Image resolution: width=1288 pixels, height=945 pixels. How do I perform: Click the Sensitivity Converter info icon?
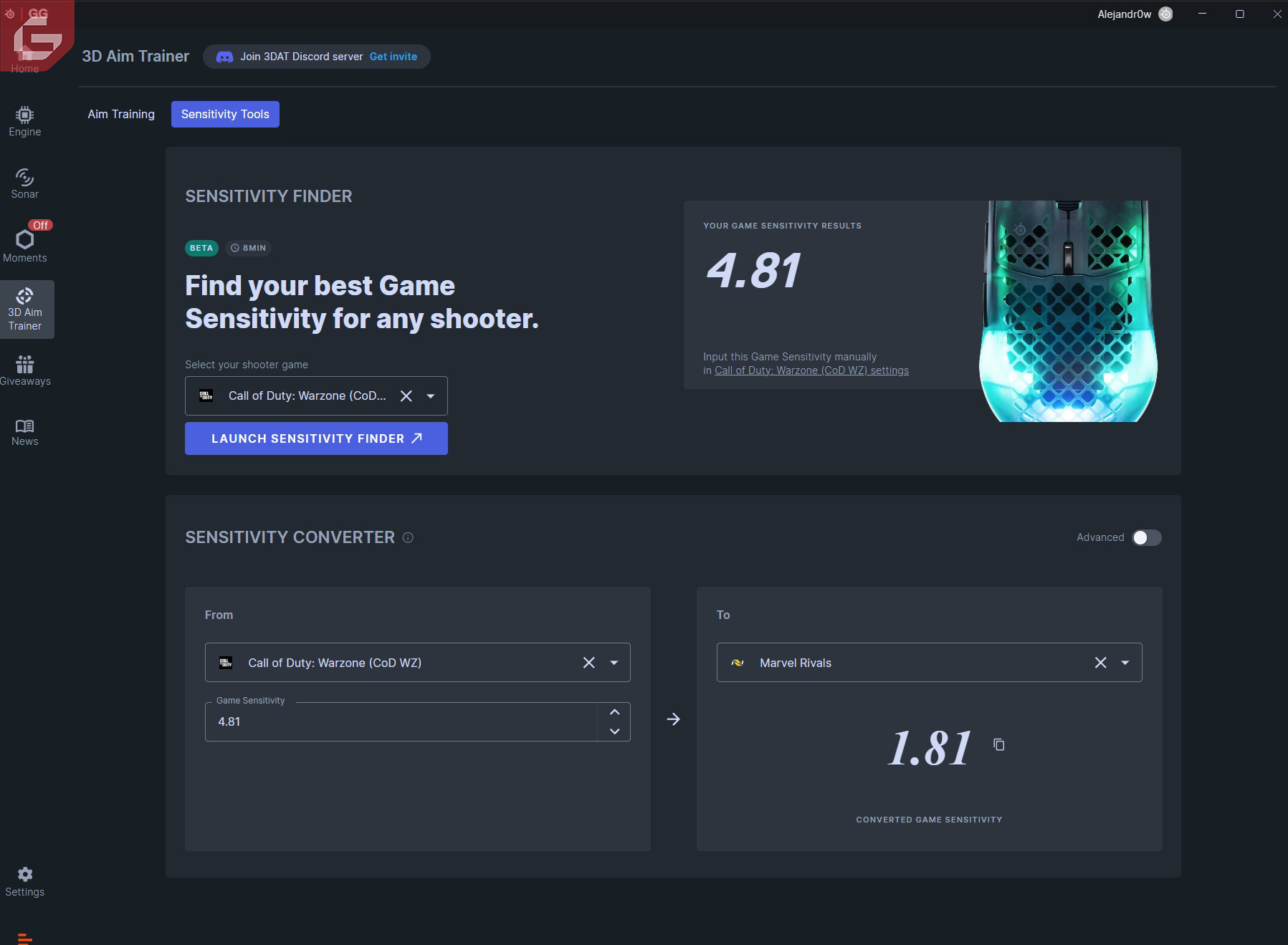click(x=408, y=537)
